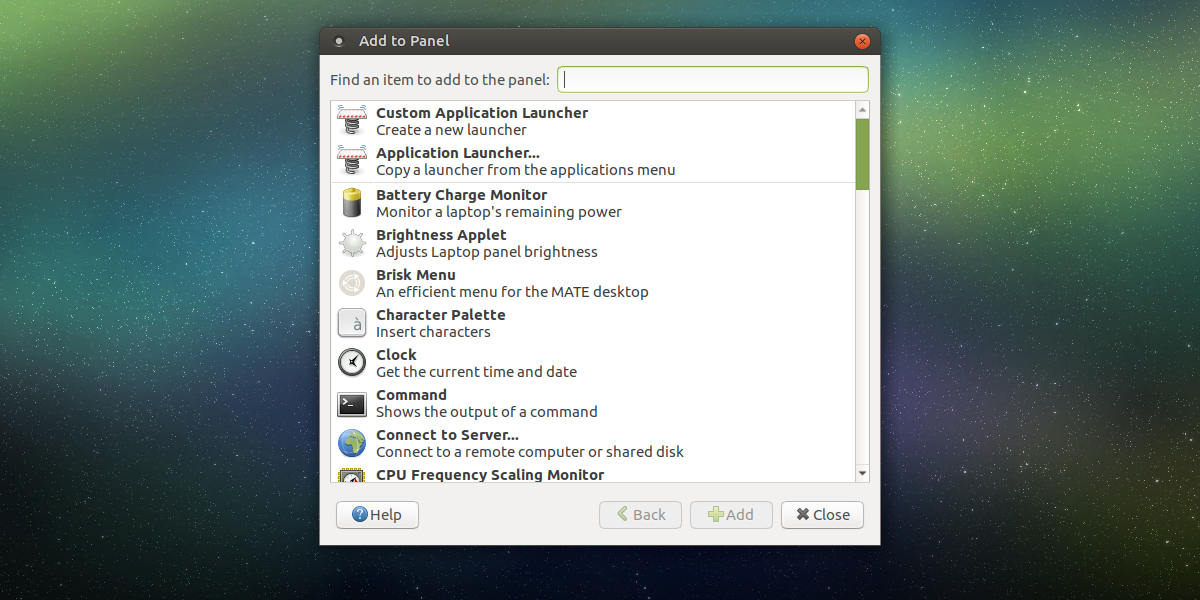Click the Connect to Server globe icon
1200x600 pixels.
[x=352, y=443]
